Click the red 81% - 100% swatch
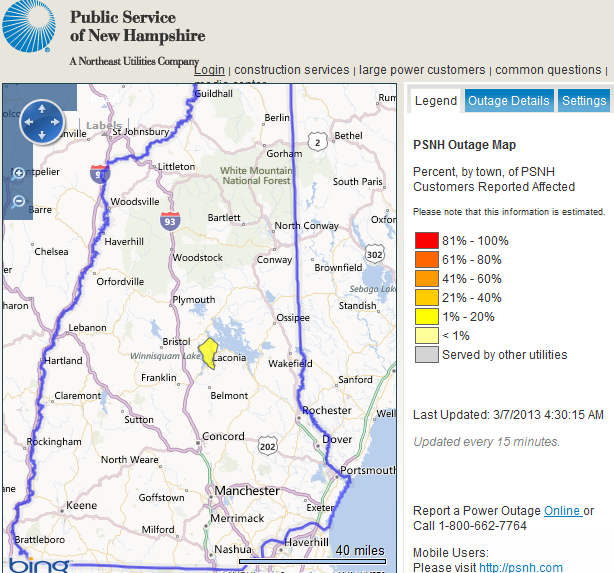This screenshot has height=573, width=614. click(x=426, y=240)
